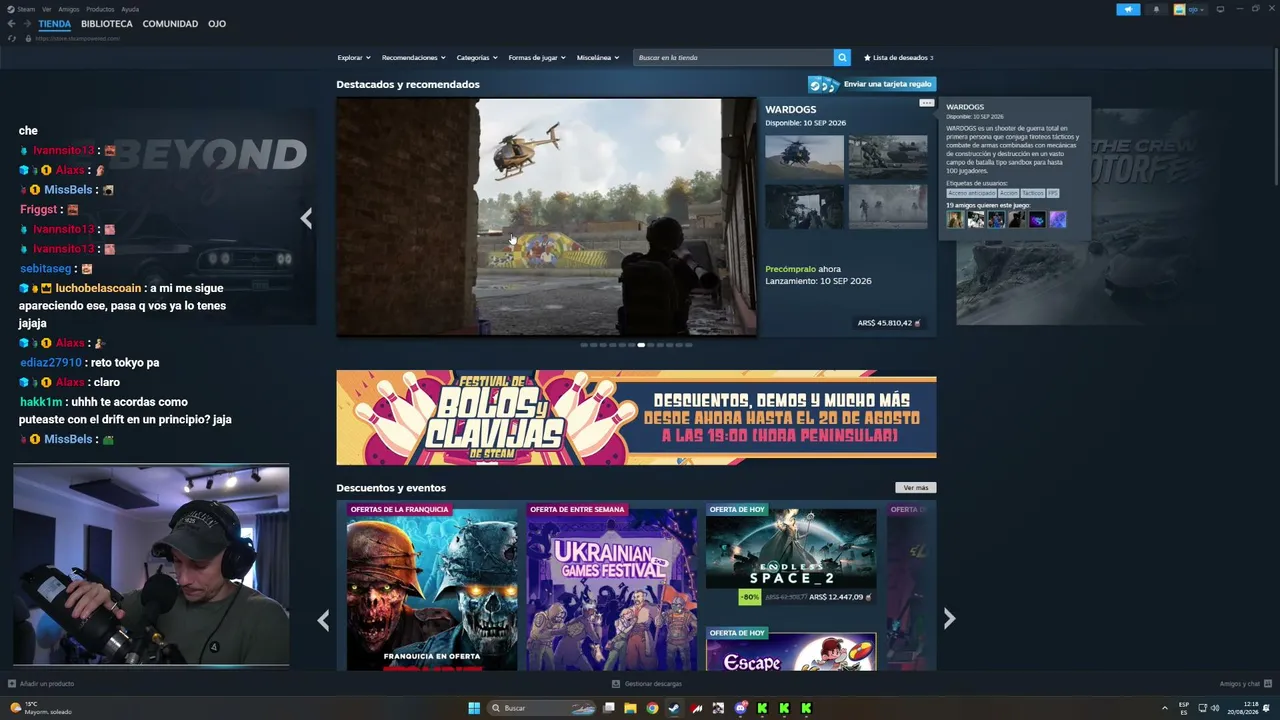Show hidden system tray icons

1164,708
